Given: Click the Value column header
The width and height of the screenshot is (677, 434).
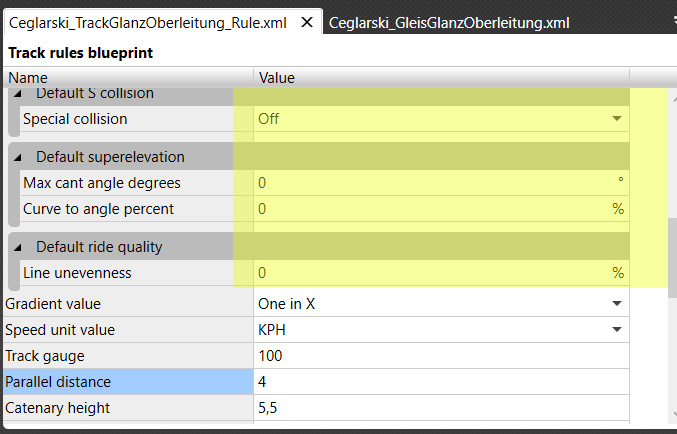Looking at the screenshot, I should click(440, 77).
